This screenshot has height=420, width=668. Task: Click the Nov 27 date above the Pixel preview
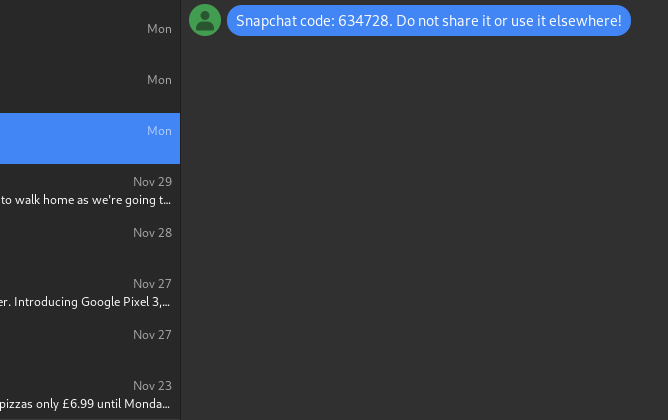coord(153,283)
